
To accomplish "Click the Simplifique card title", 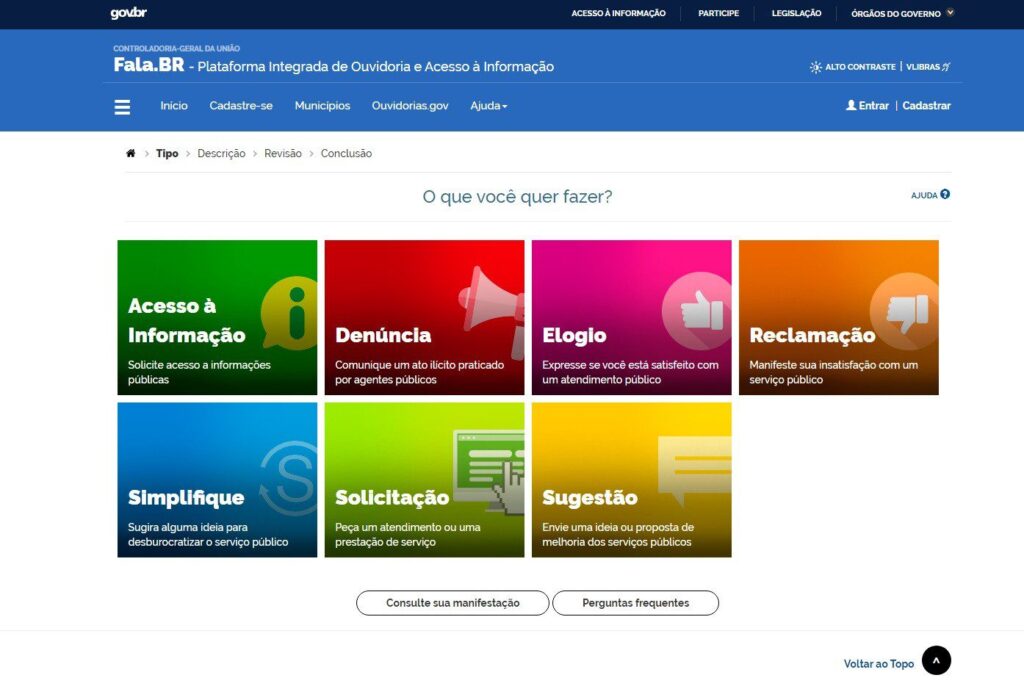I will (186, 498).
